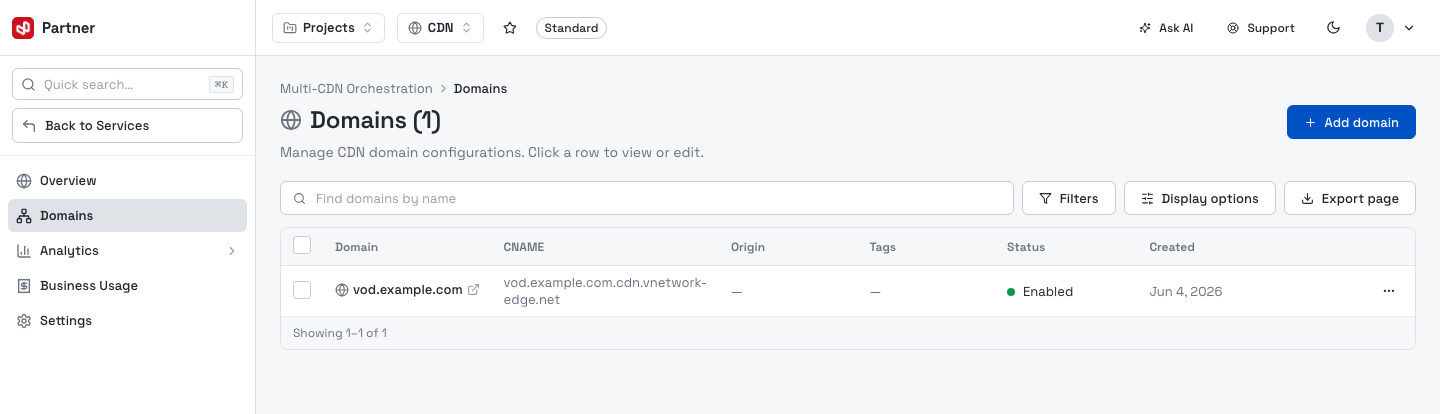
Task: Click the star favorite icon
Action: [510, 28]
